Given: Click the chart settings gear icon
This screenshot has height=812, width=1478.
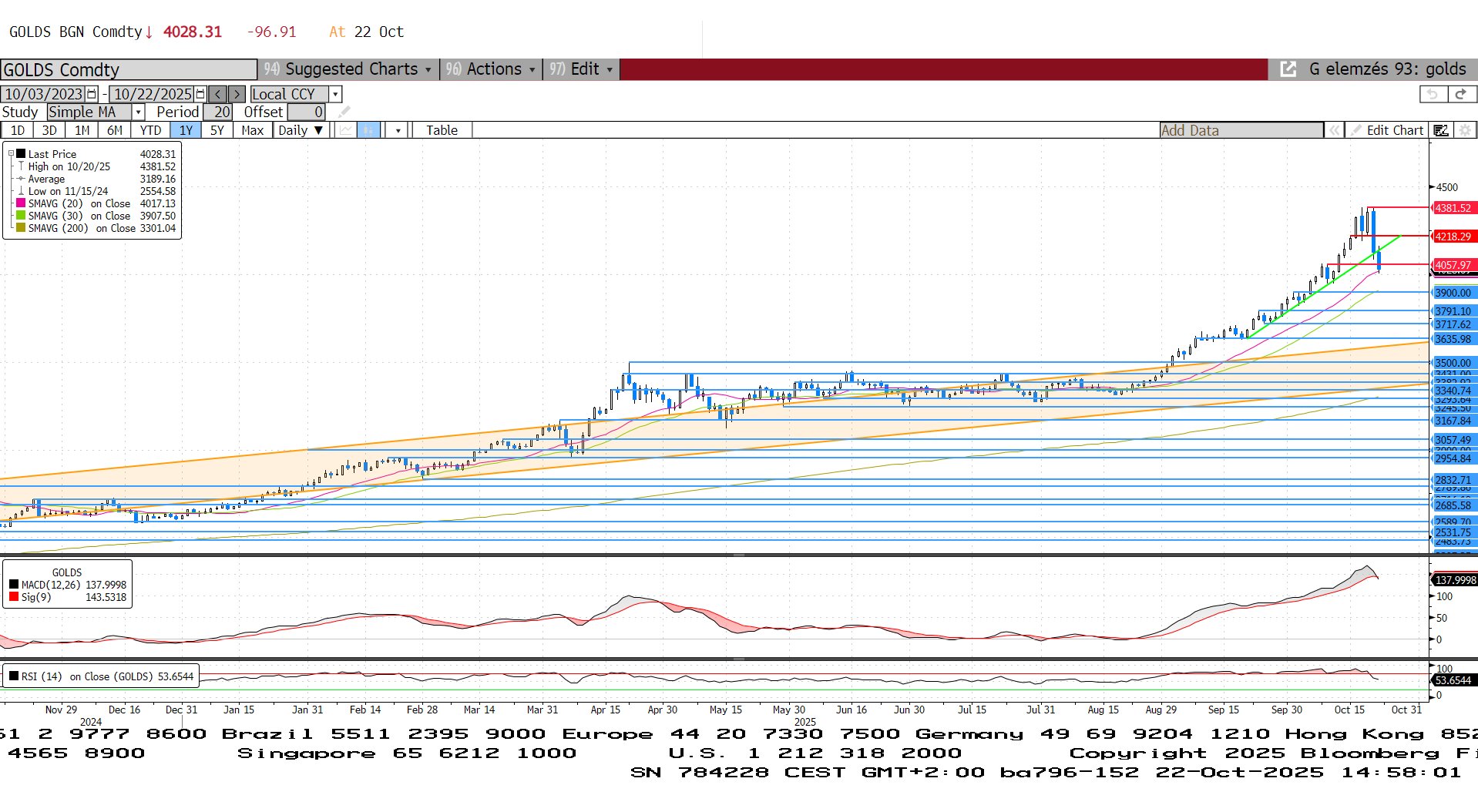Looking at the screenshot, I should [x=1465, y=130].
